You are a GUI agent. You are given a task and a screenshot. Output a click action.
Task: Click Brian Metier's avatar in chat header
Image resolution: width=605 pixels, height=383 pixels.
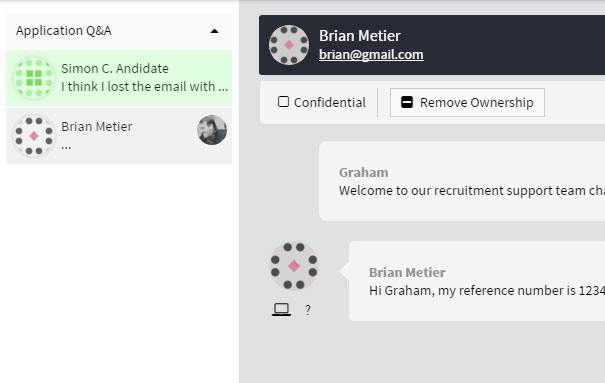289,45
